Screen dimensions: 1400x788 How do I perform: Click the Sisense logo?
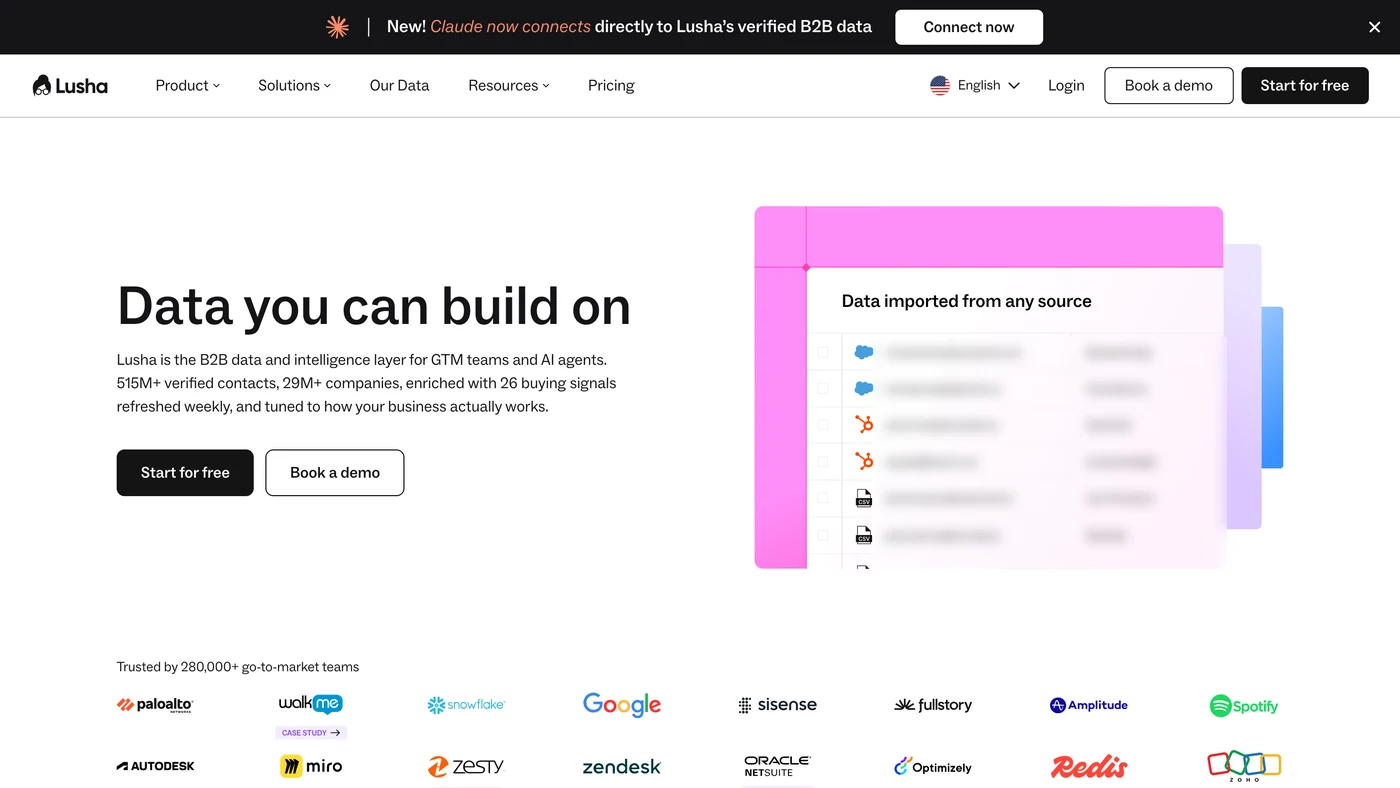pos(778,705)
